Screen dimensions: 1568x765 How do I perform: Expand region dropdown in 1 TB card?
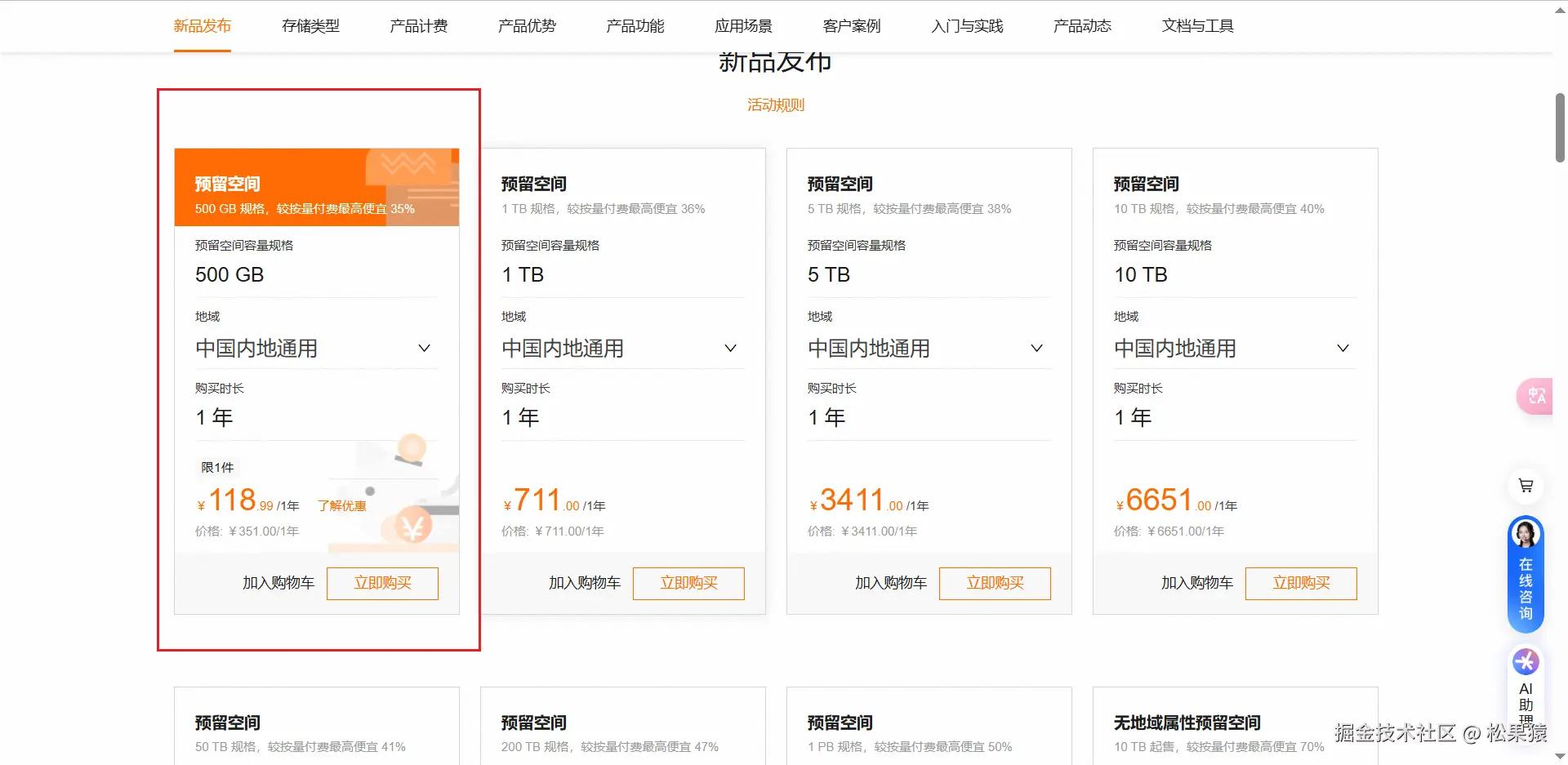tap(623, 349)
